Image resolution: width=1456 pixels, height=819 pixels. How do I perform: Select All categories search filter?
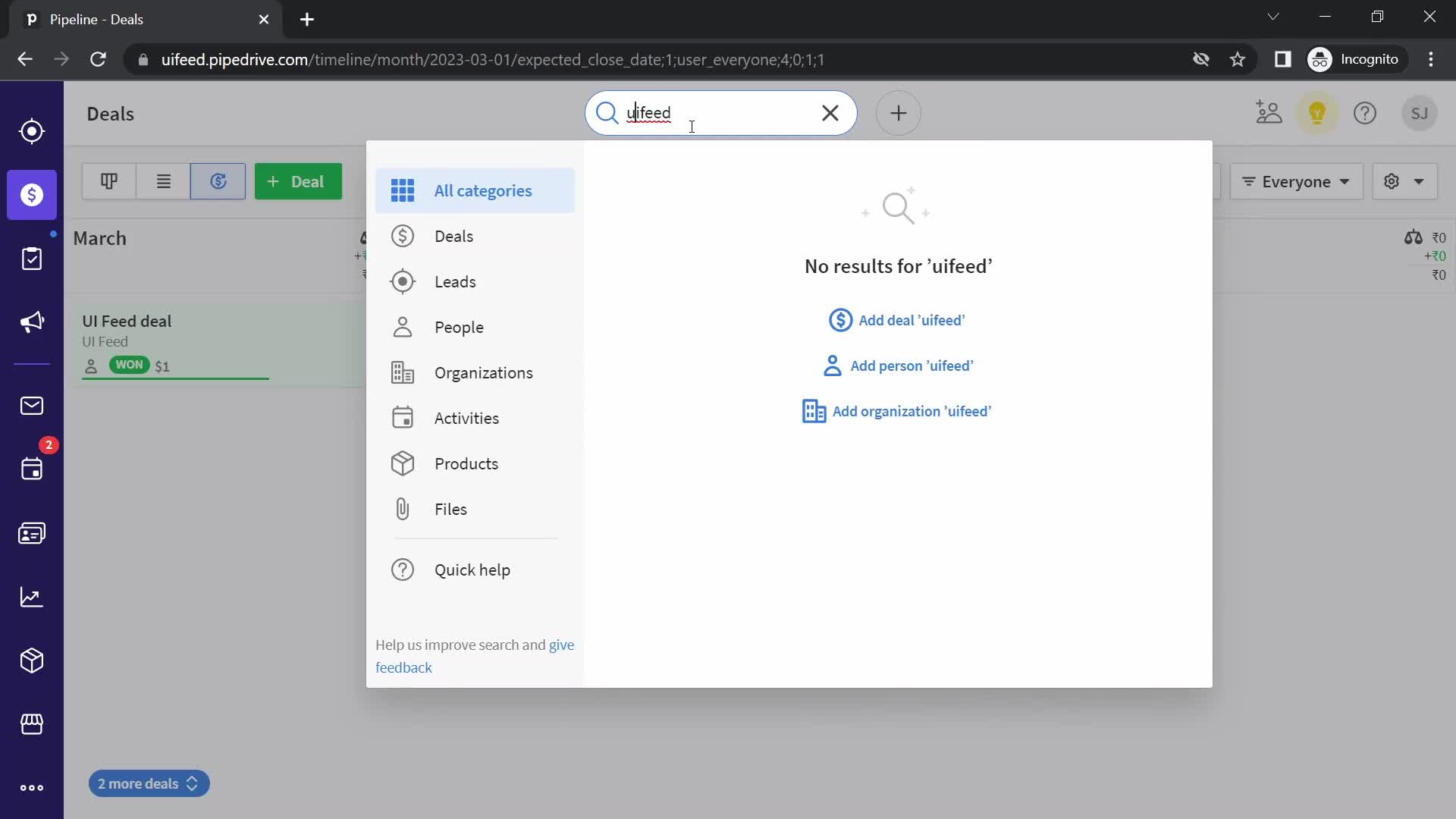[x=475, y=190]
